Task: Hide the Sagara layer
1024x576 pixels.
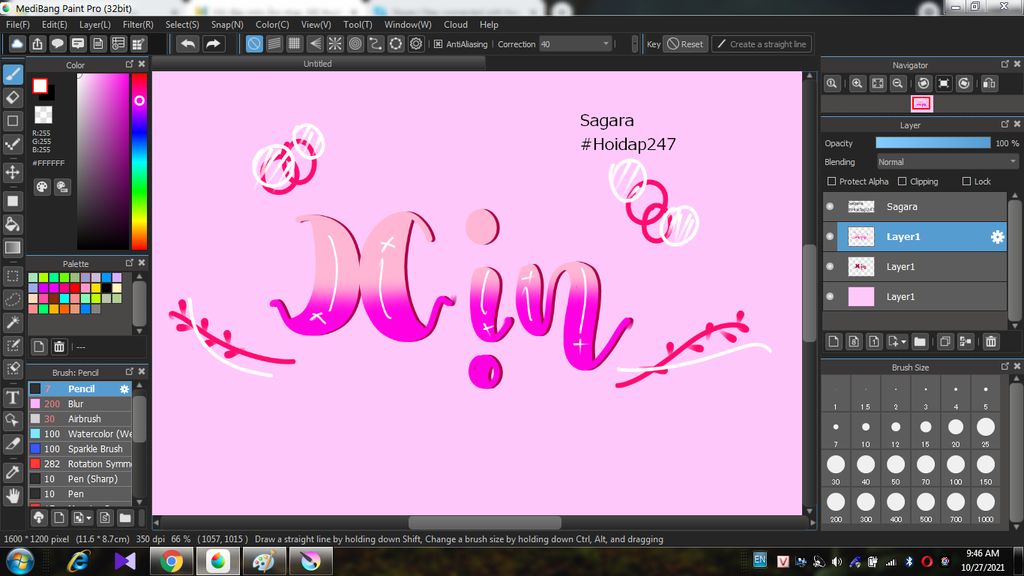Action: pos(830,206)
